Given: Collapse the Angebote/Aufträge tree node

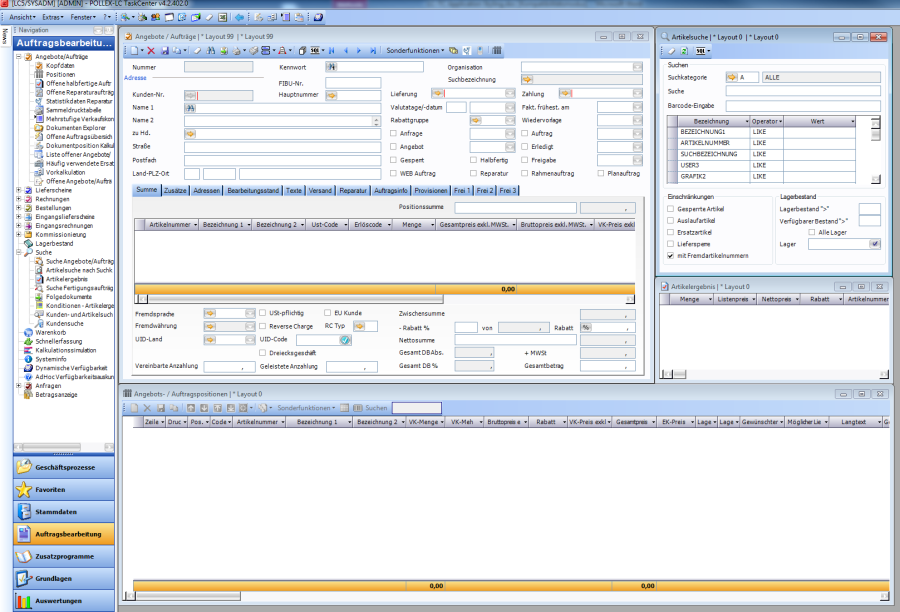Looking at the screenshot, I should [x=19, y=57].
